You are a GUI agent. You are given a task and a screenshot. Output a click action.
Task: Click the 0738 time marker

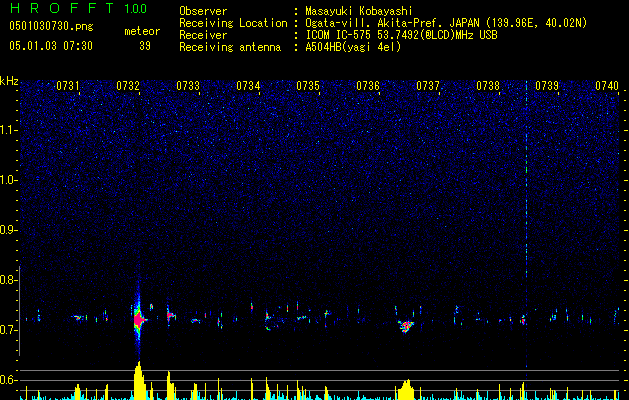click(488, 85)
